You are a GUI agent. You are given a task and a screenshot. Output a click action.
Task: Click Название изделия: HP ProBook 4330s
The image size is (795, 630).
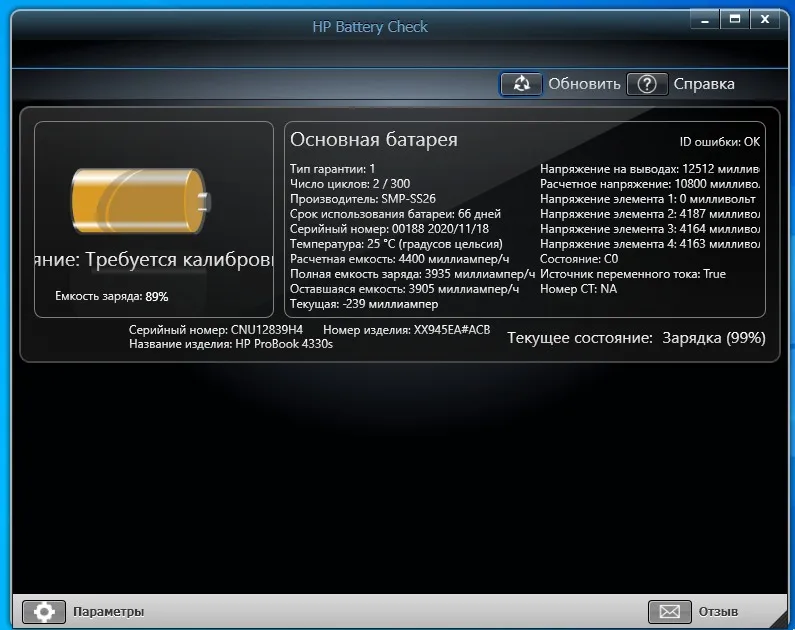tap(231, 344)
